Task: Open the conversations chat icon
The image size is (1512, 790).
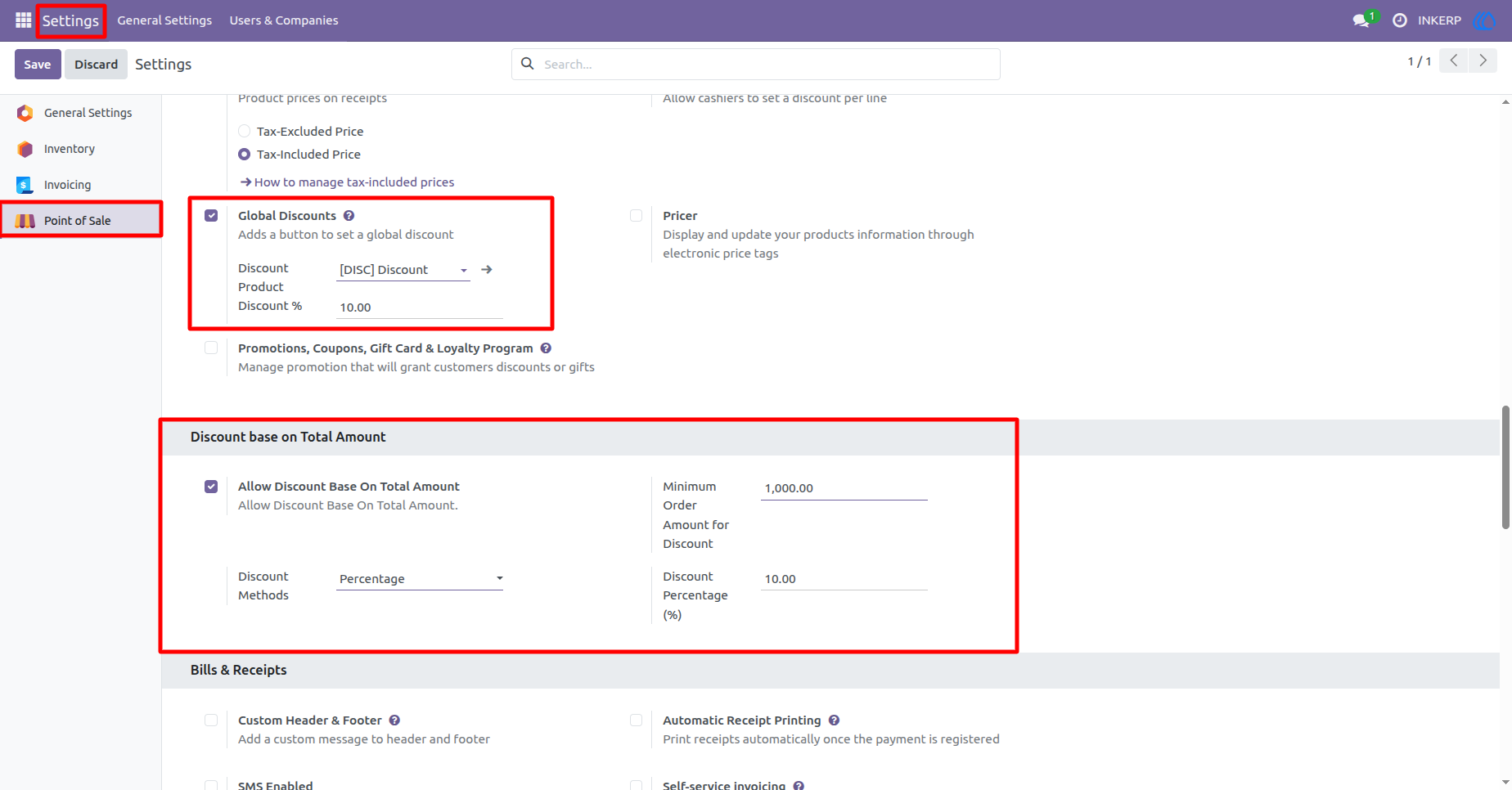Action: (x=1362, y=20)
